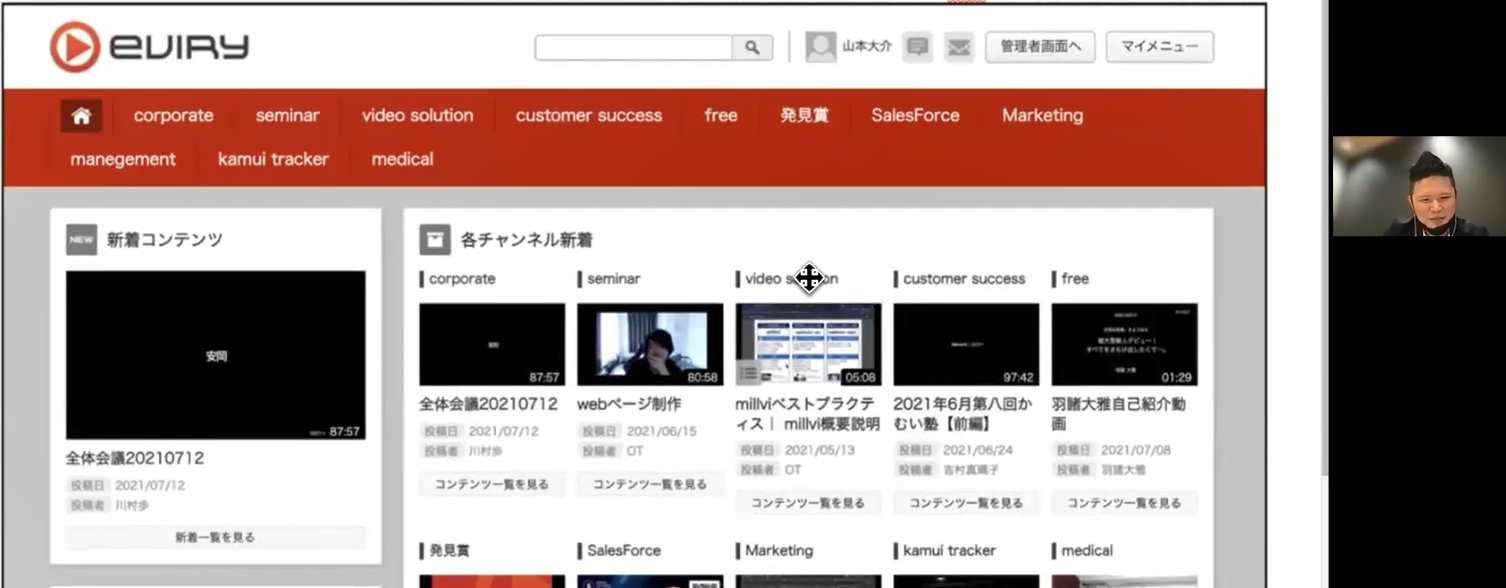Screen dimensions: 1506x588
Task: Click the Eviry logo
Action: (x=148, y=45)
